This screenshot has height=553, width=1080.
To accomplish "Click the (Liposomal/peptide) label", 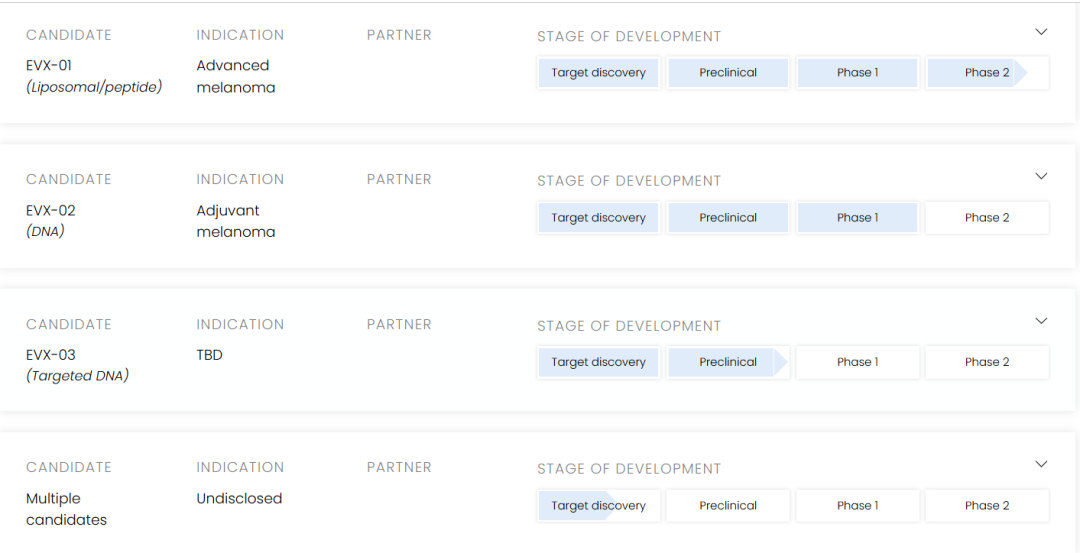I will (x=94, y=87).
